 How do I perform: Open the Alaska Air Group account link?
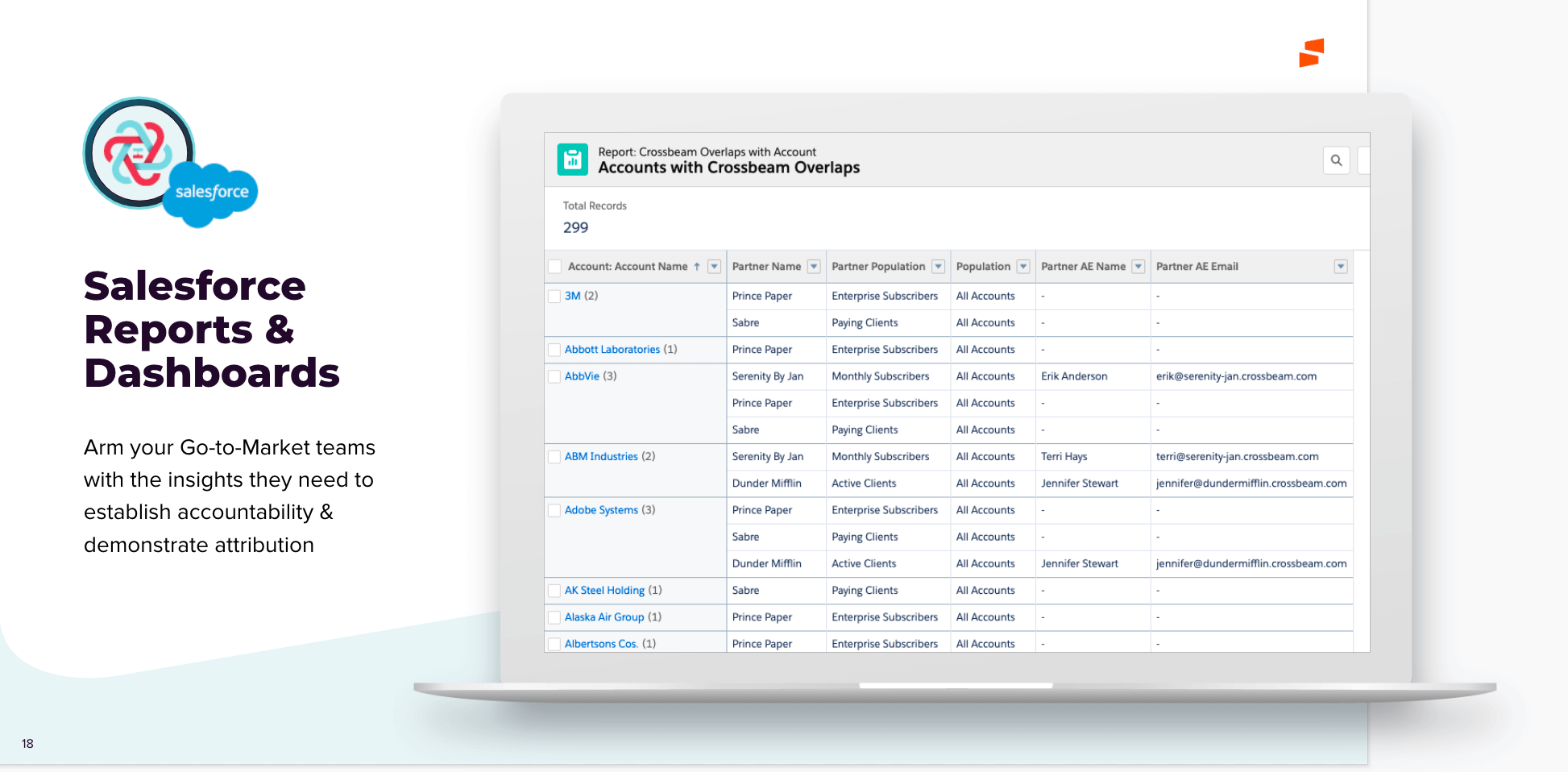tap(604, 617)
